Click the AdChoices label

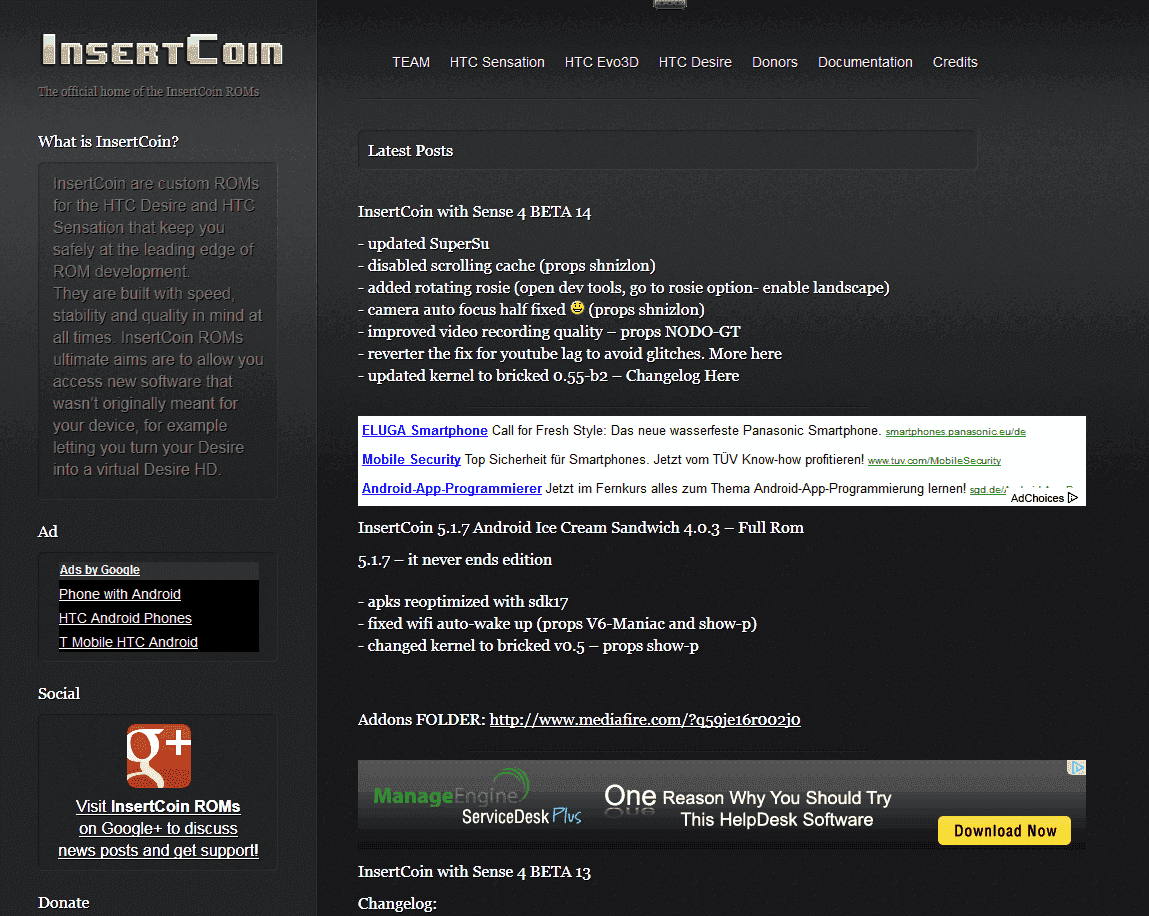[1037, 498]
